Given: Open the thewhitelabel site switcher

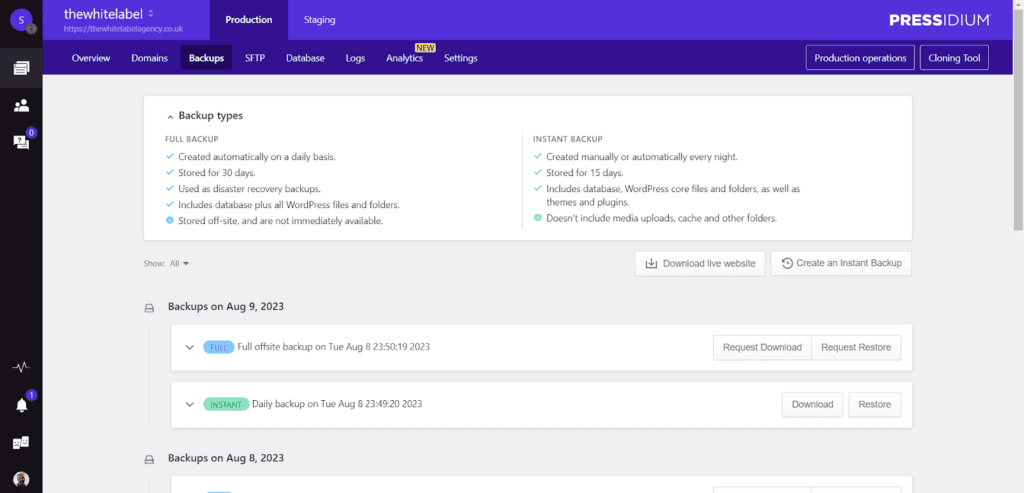Looking at the screenshot, I should [x=108, y=13].
